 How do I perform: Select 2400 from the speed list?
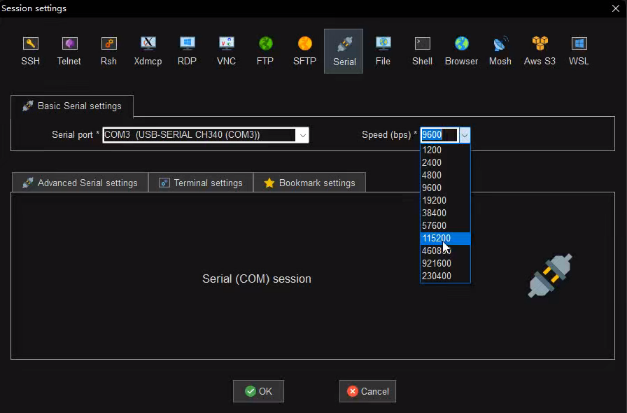(x=445, y=163)
